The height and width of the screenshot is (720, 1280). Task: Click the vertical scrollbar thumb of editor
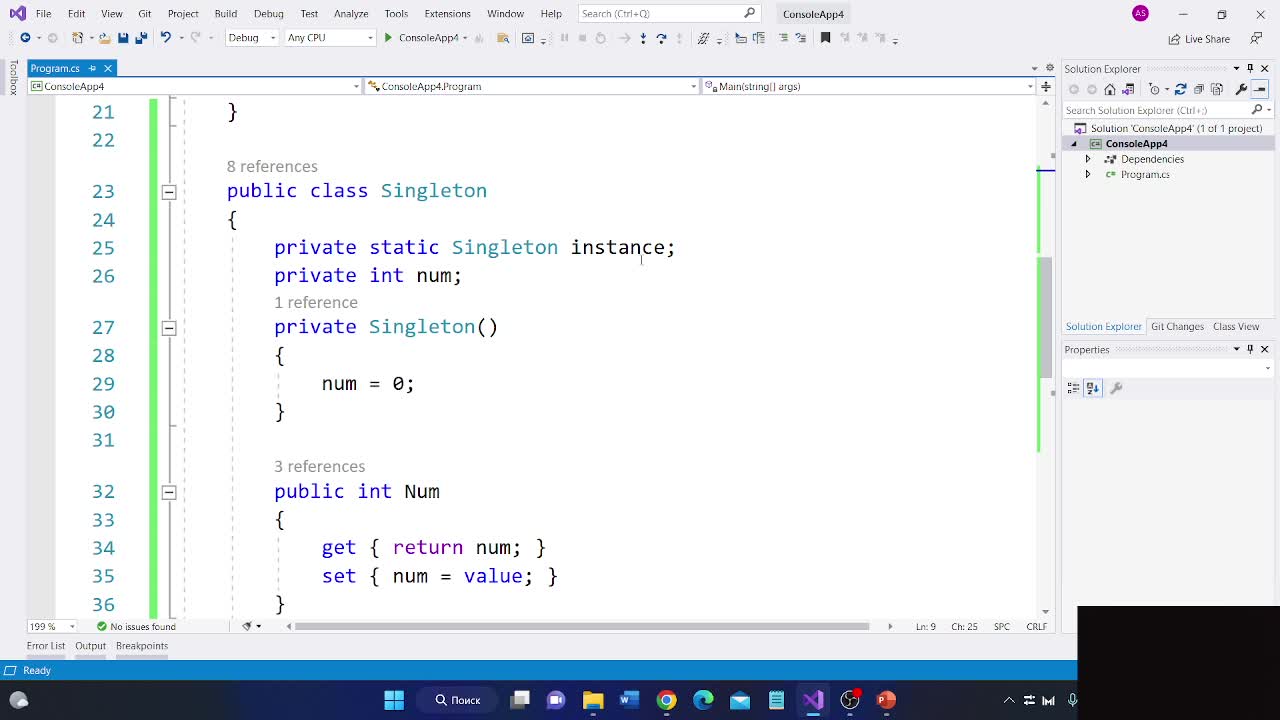point(1045,317)
